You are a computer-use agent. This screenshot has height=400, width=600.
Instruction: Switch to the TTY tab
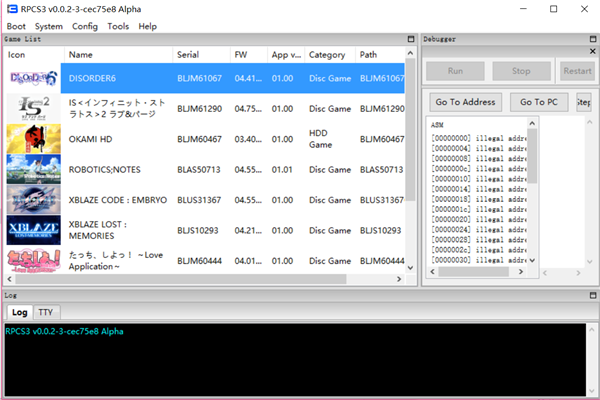pos(45,312)
